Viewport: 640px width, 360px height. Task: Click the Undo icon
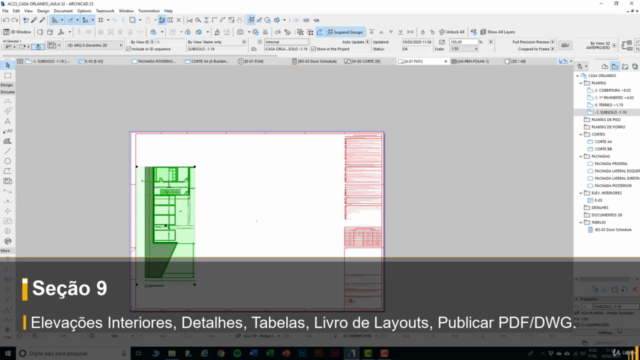[6, 20]
